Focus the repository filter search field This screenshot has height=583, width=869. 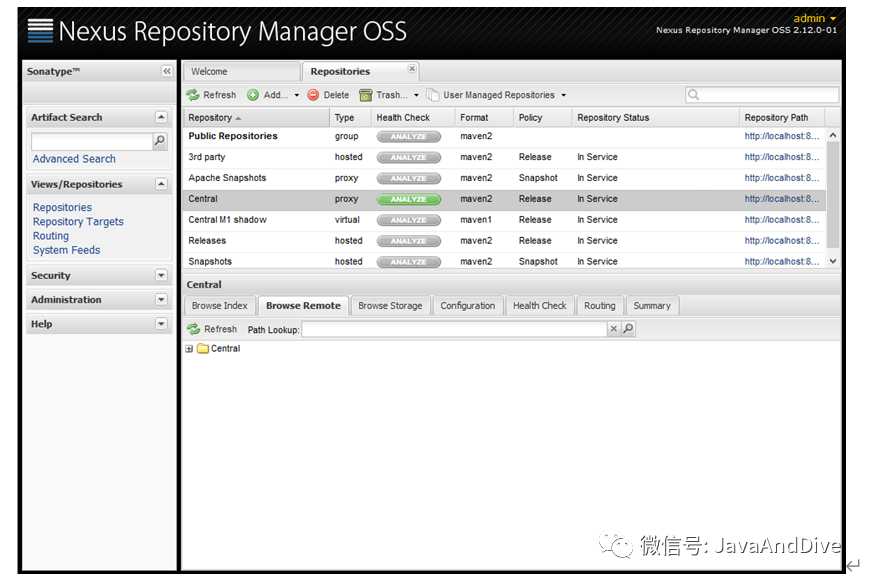point(762,95)
